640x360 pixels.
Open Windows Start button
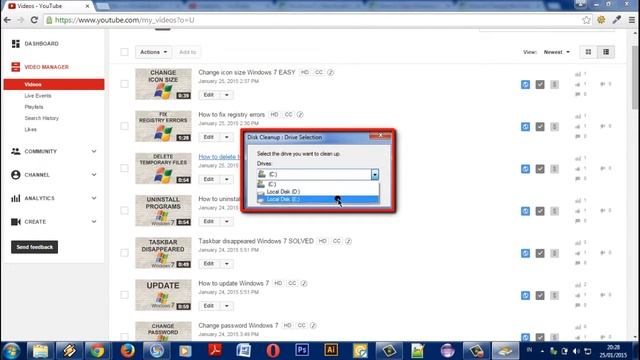(x=11, y=351)
